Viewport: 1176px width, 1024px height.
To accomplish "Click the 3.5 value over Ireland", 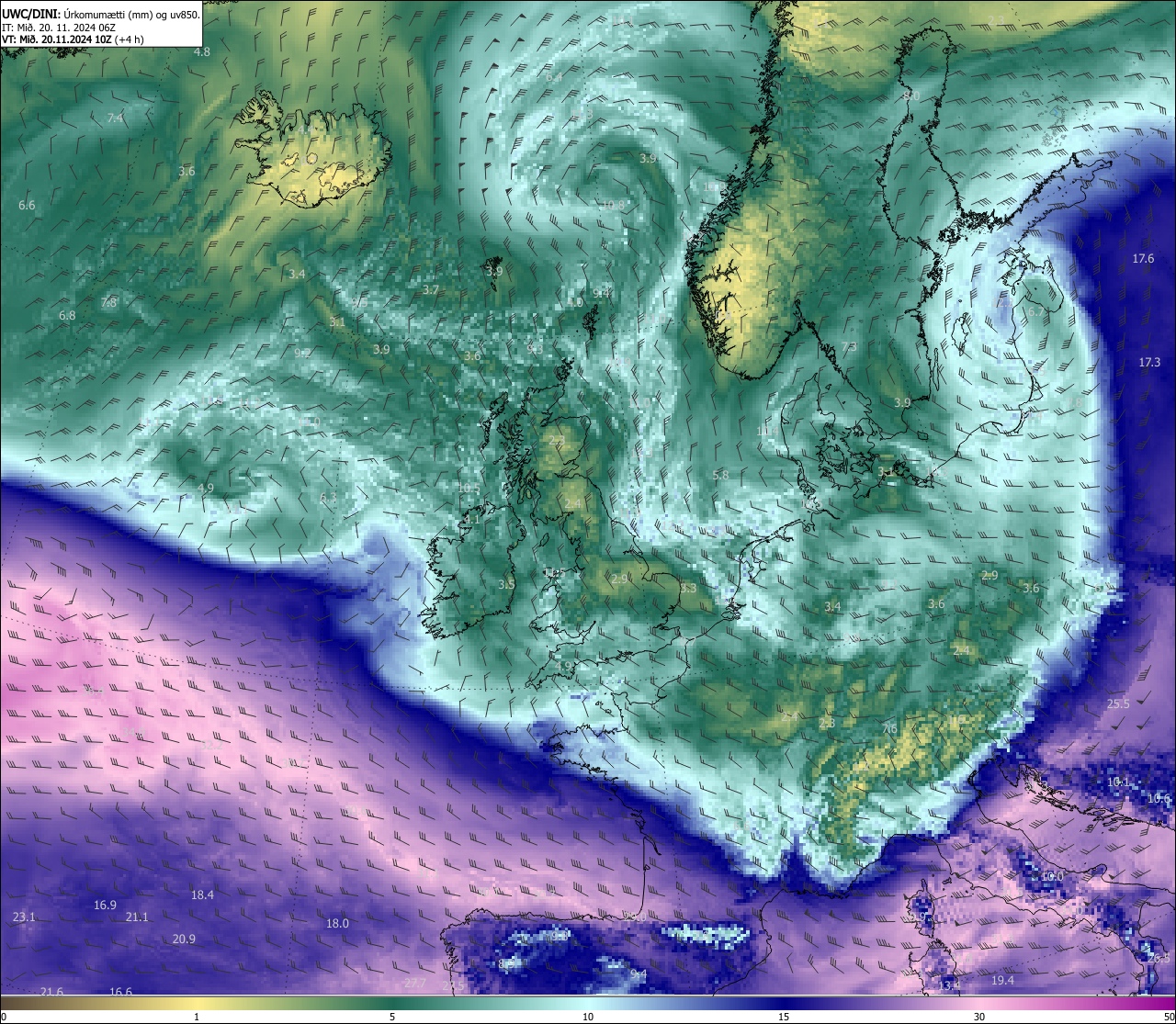I will point(506,584).
